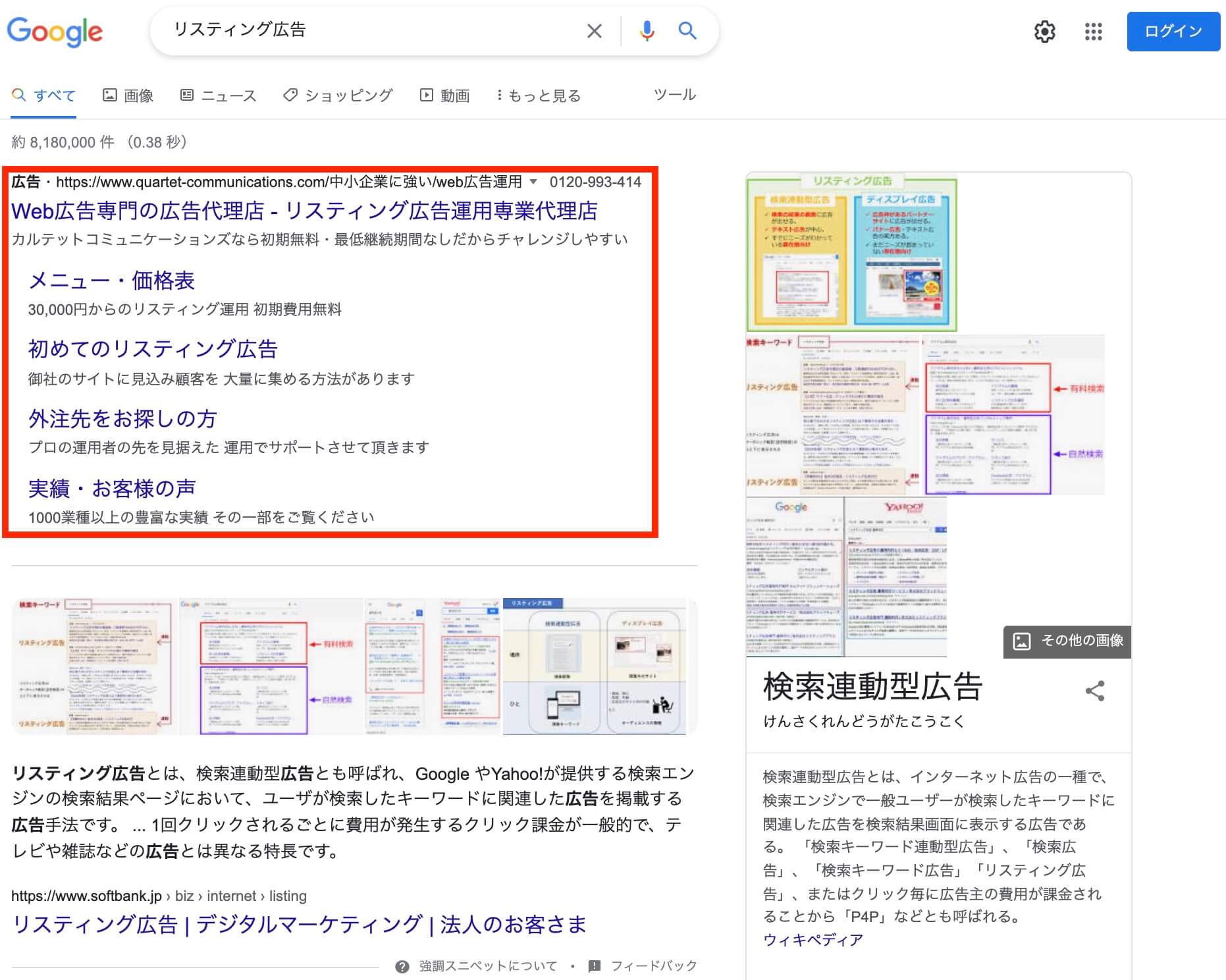Open the Web広告専門の広告代理店 ad headline
This screenshot has height=980, width=1226.
(x=304, y=211)
